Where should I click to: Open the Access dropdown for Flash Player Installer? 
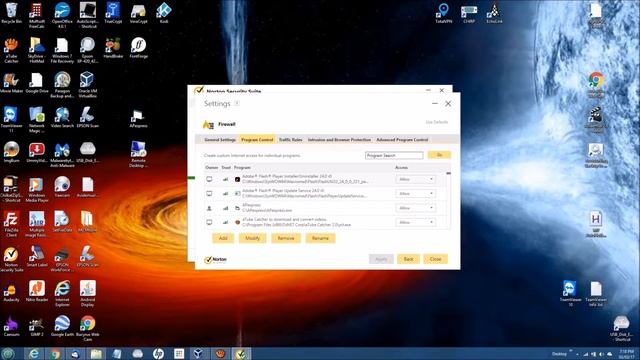pyautogui.click(x=415, y=179)
